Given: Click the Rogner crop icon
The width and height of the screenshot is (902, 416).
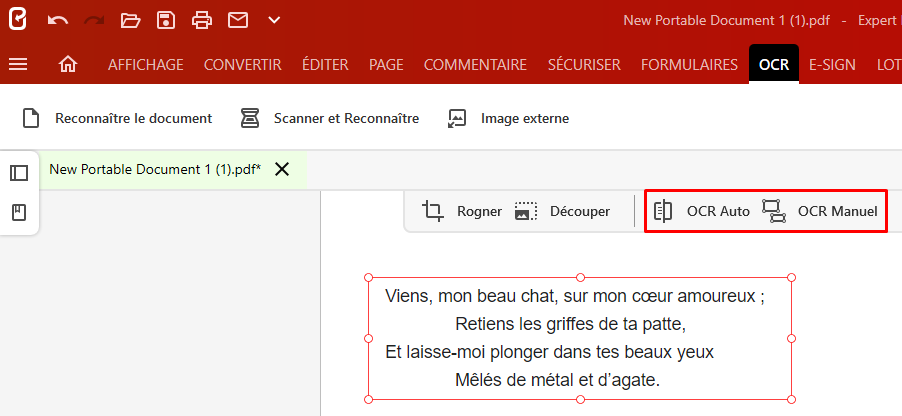Looking at the screenshot, I should click(x=433, y=211).
